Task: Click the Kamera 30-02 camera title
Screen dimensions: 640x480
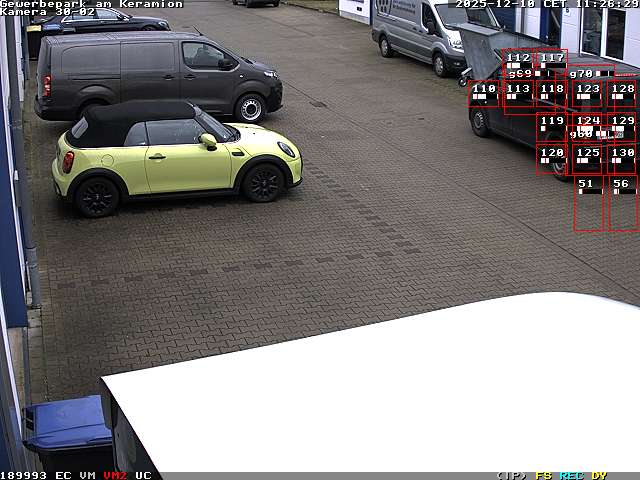Action: 48,12
